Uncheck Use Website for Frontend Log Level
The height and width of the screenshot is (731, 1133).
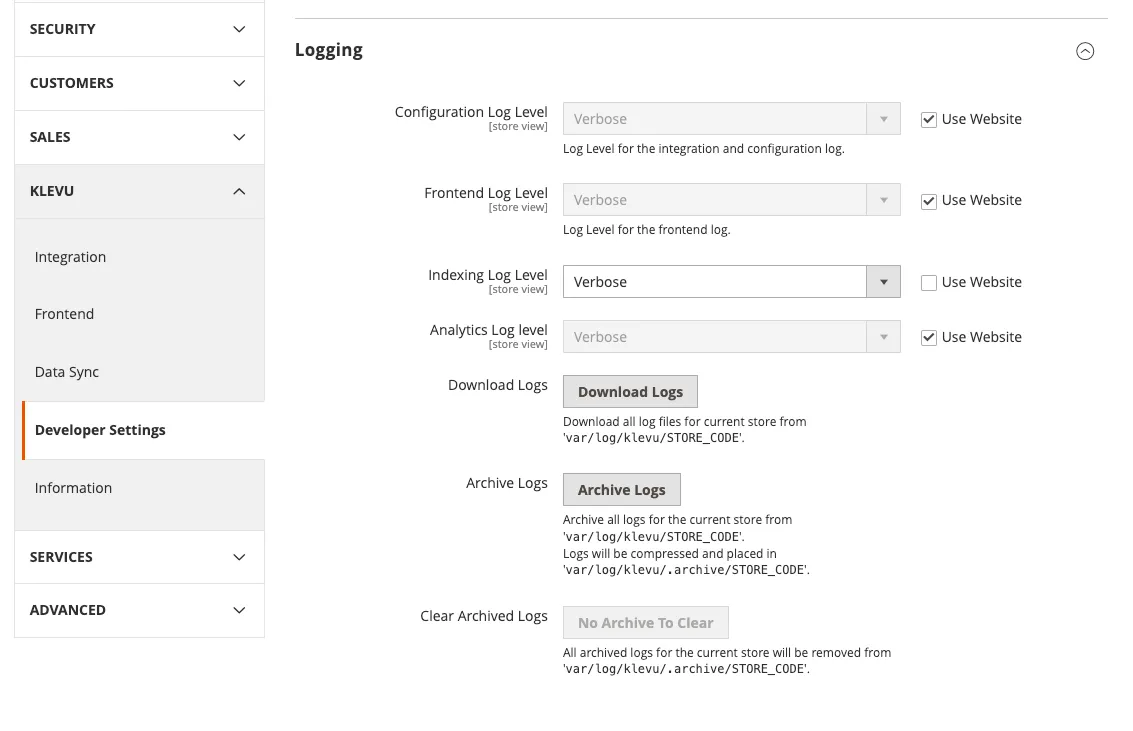click(929, 201)
